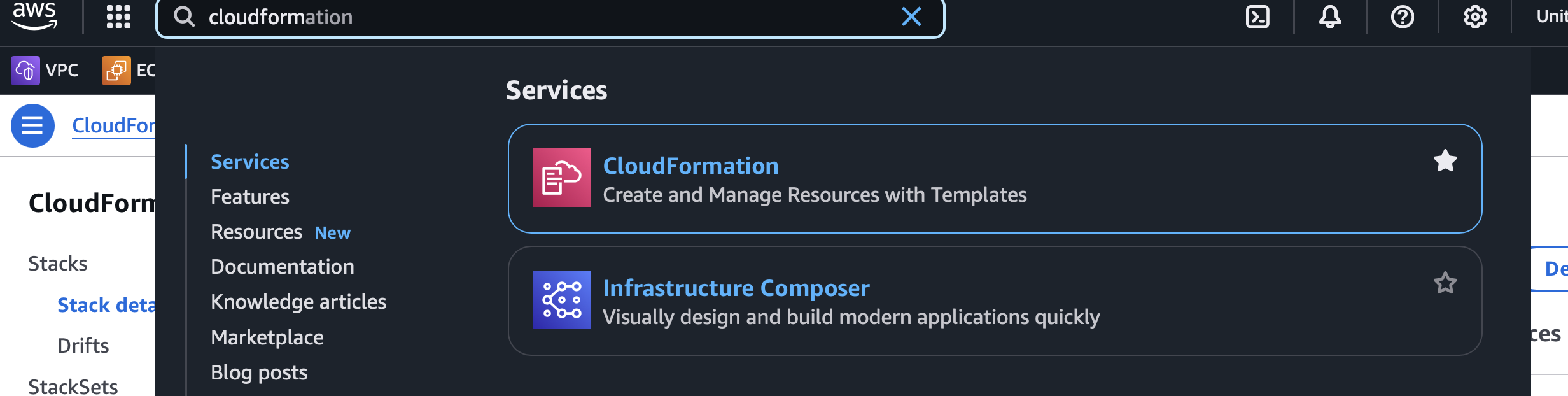
Task: Open the Infrastructure Composer service link
Action: (x=736, y=288)
